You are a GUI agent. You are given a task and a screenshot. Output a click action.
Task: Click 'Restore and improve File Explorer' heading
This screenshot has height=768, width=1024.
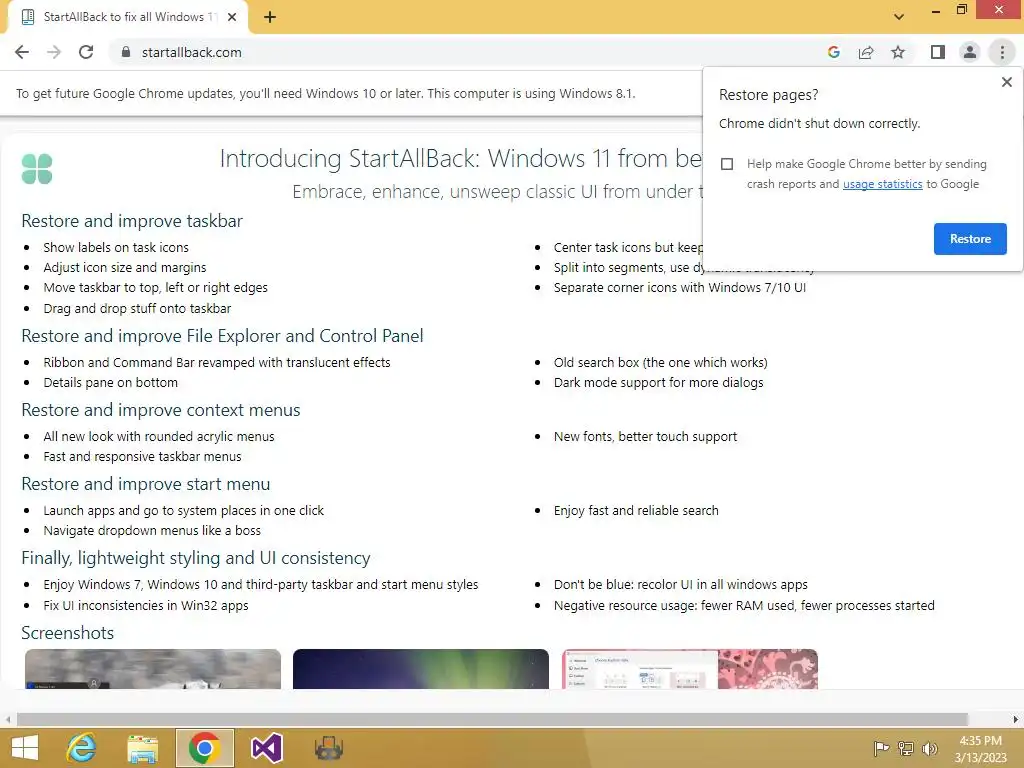click(222, 336)
